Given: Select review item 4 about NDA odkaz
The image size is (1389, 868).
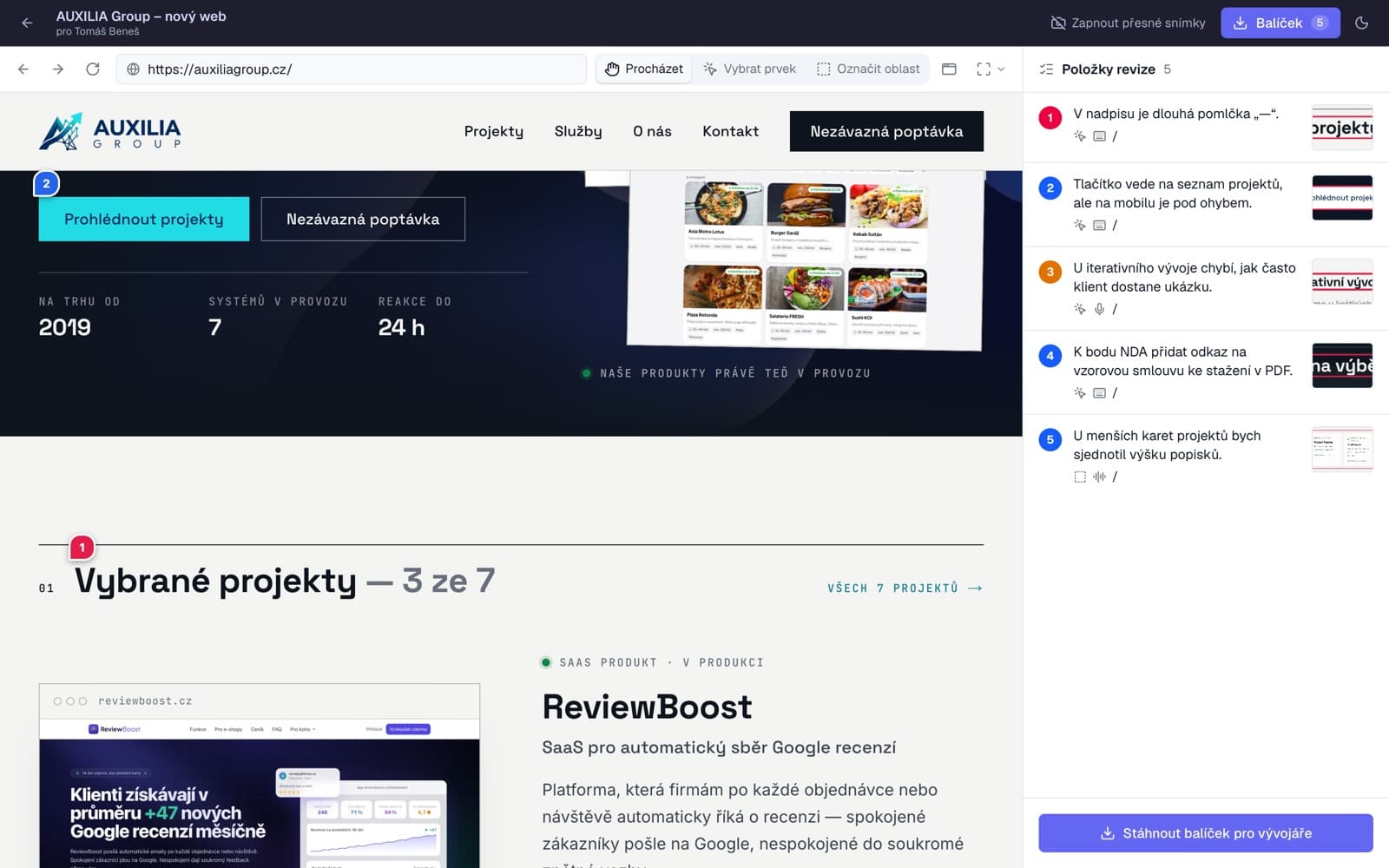Looking at the screenshot, I should click(1206, 372).
